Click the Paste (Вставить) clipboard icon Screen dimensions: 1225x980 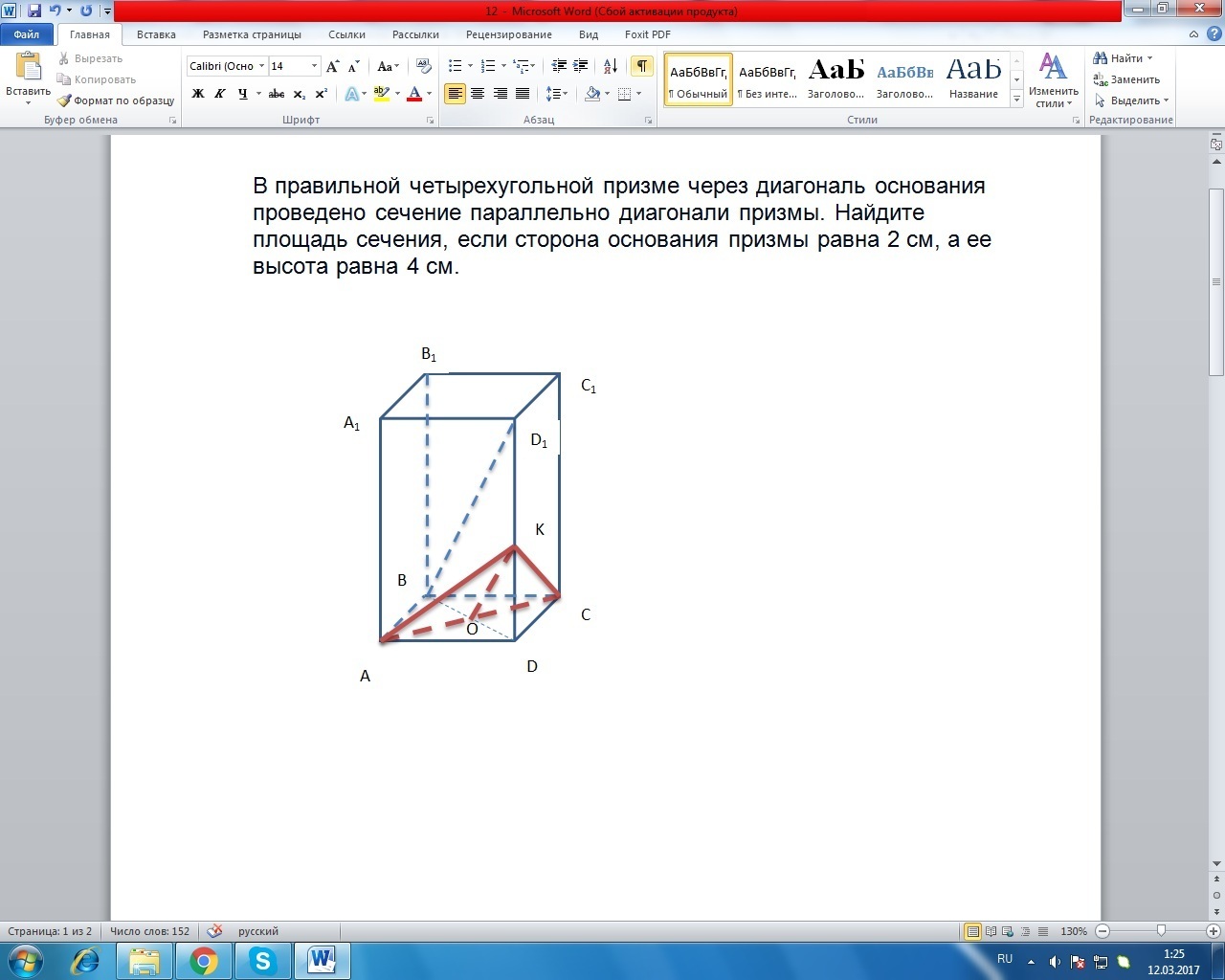coord(28,68)
